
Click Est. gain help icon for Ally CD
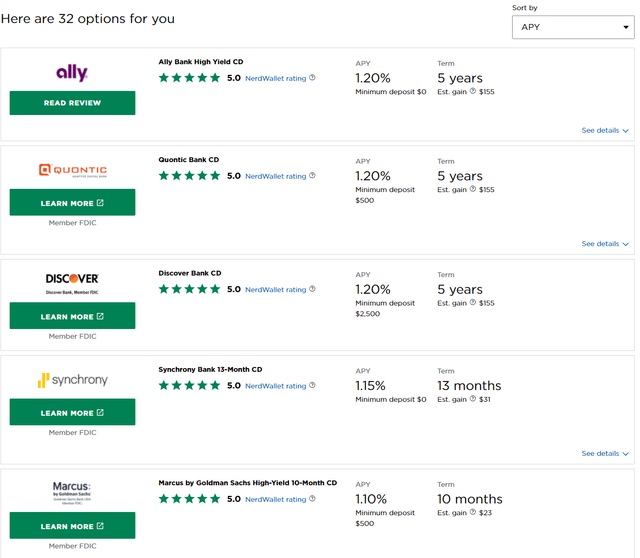click(473, 92)
